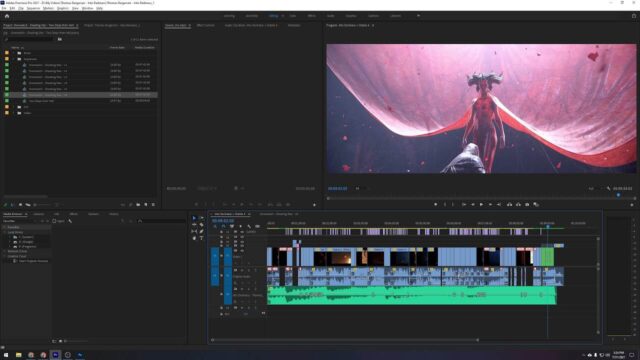
Task: Step forward one frame in Program Monitor
Action: pos(490,204)
